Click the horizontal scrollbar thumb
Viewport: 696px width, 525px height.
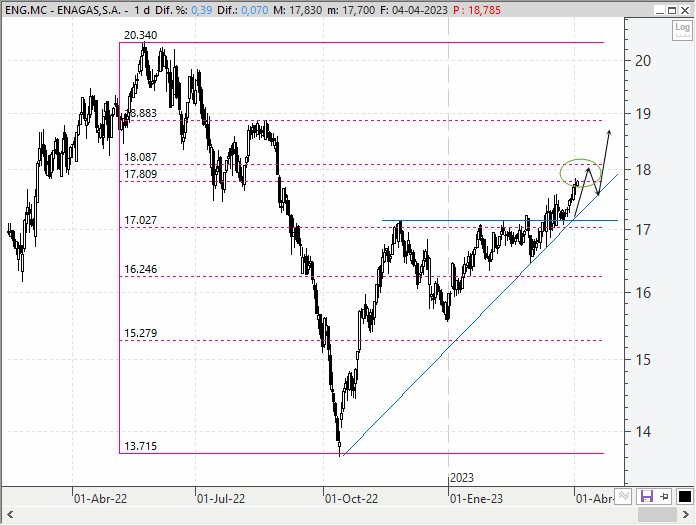click(657, 515)
